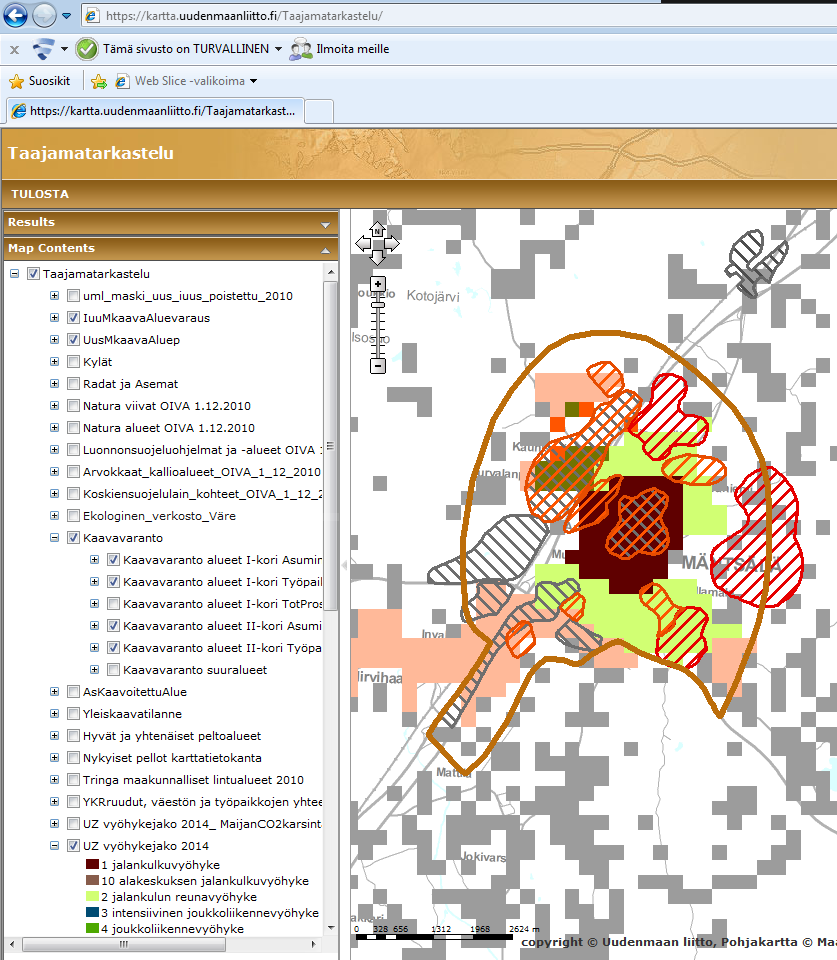Click the Internet Explorer page icon in address bar
Viewport: 837px width, 960px height.
tap(92, 16)
